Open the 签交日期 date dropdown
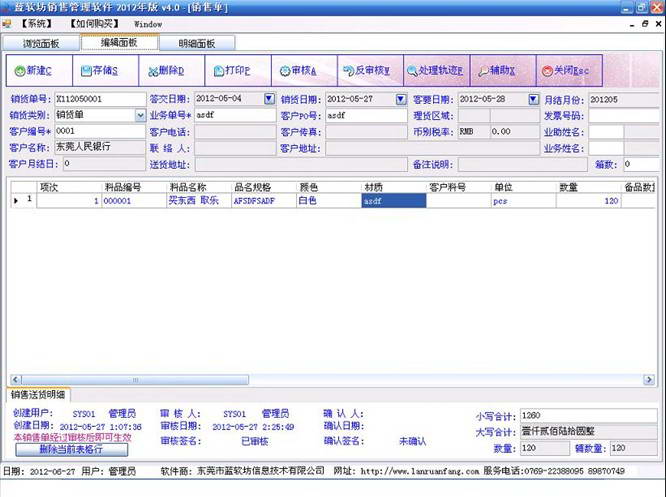 tap(269, 99)
